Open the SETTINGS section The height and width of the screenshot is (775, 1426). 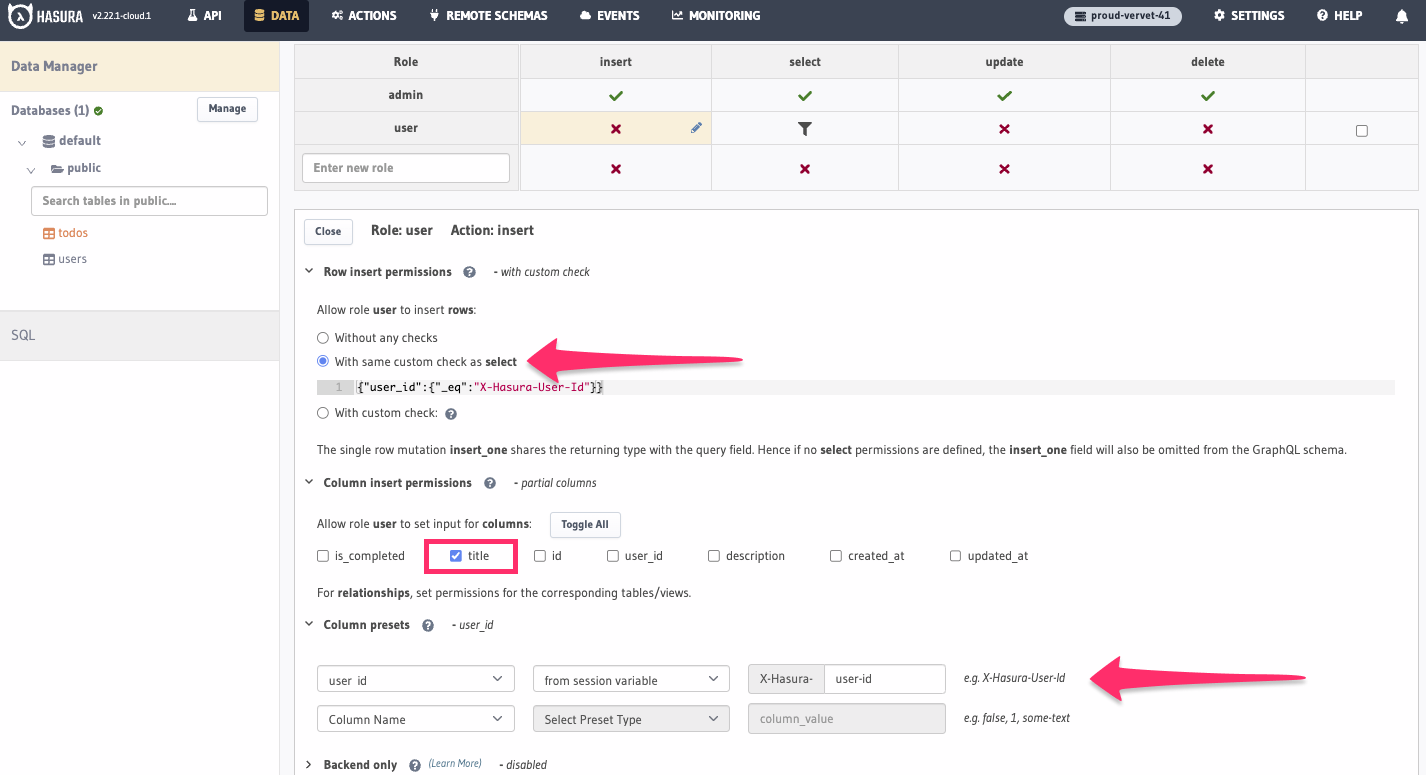pos(1248,15)
